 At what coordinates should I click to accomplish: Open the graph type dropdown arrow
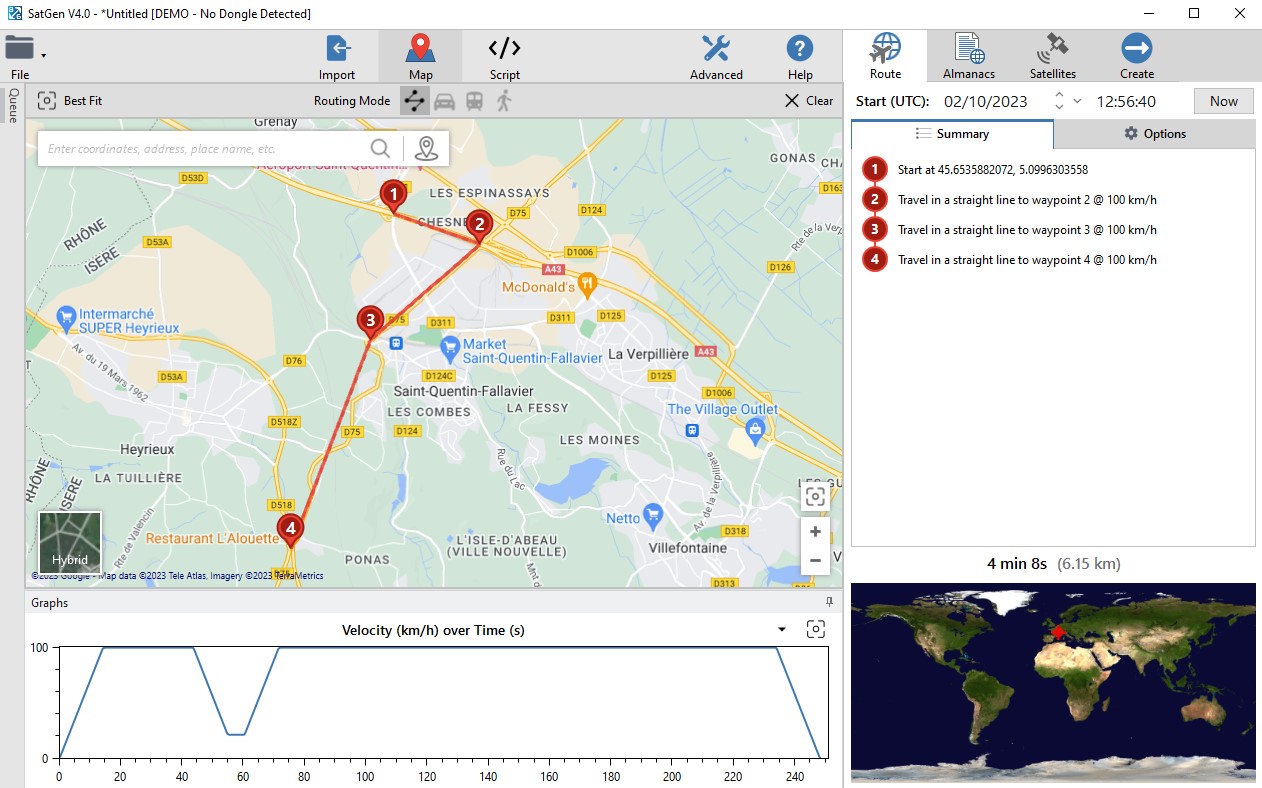coord(782,630)
